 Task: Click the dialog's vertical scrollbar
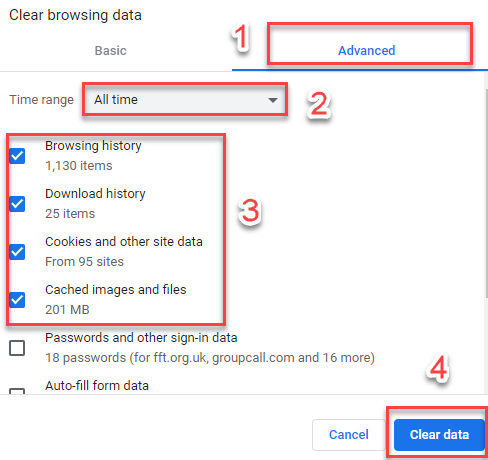pyautogui.click(x=486, y=193)
